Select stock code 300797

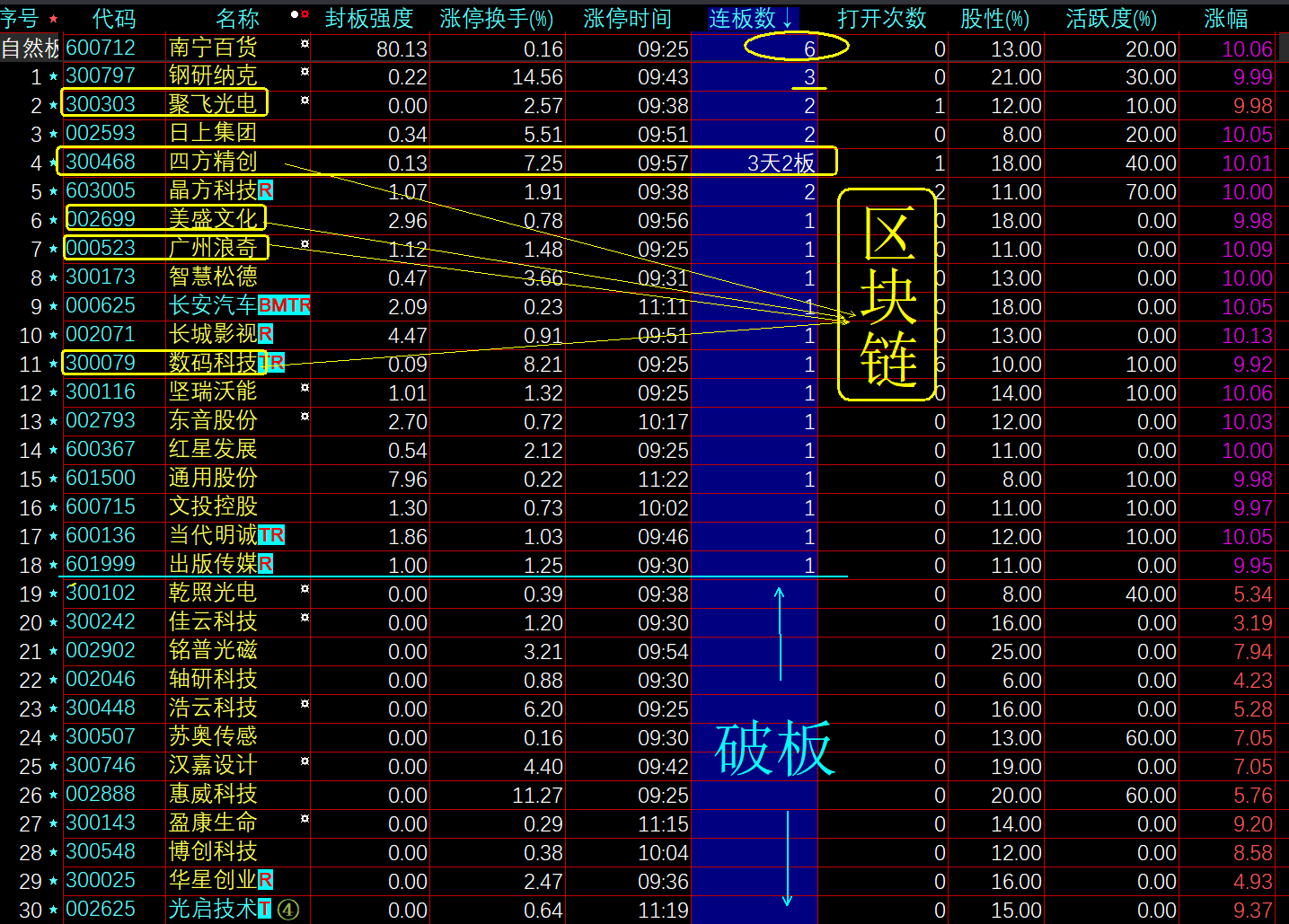click(x=101, y=75)
